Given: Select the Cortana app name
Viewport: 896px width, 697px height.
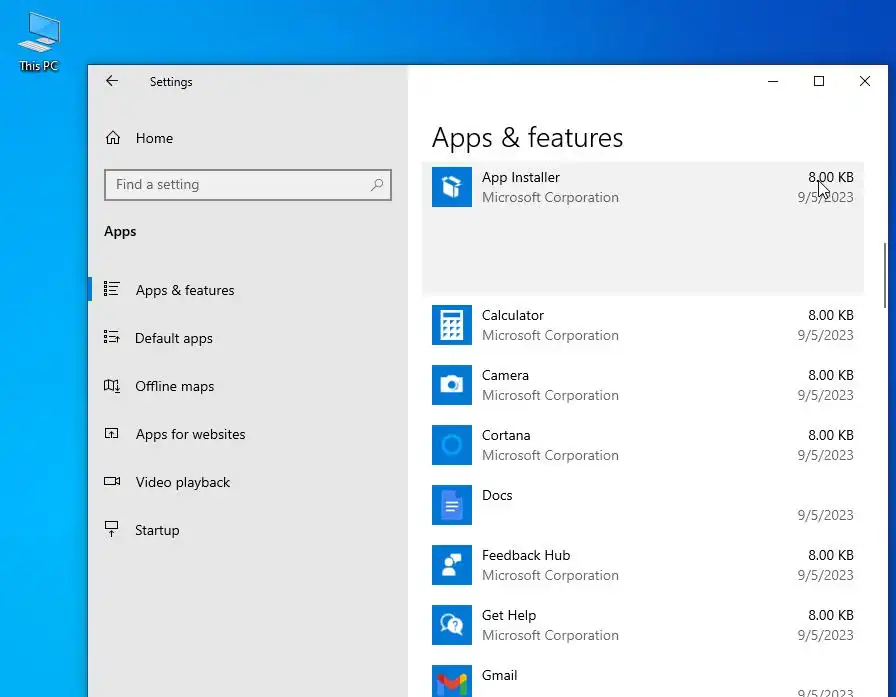Looking at the screenshot, I should [x=506, y=435].
